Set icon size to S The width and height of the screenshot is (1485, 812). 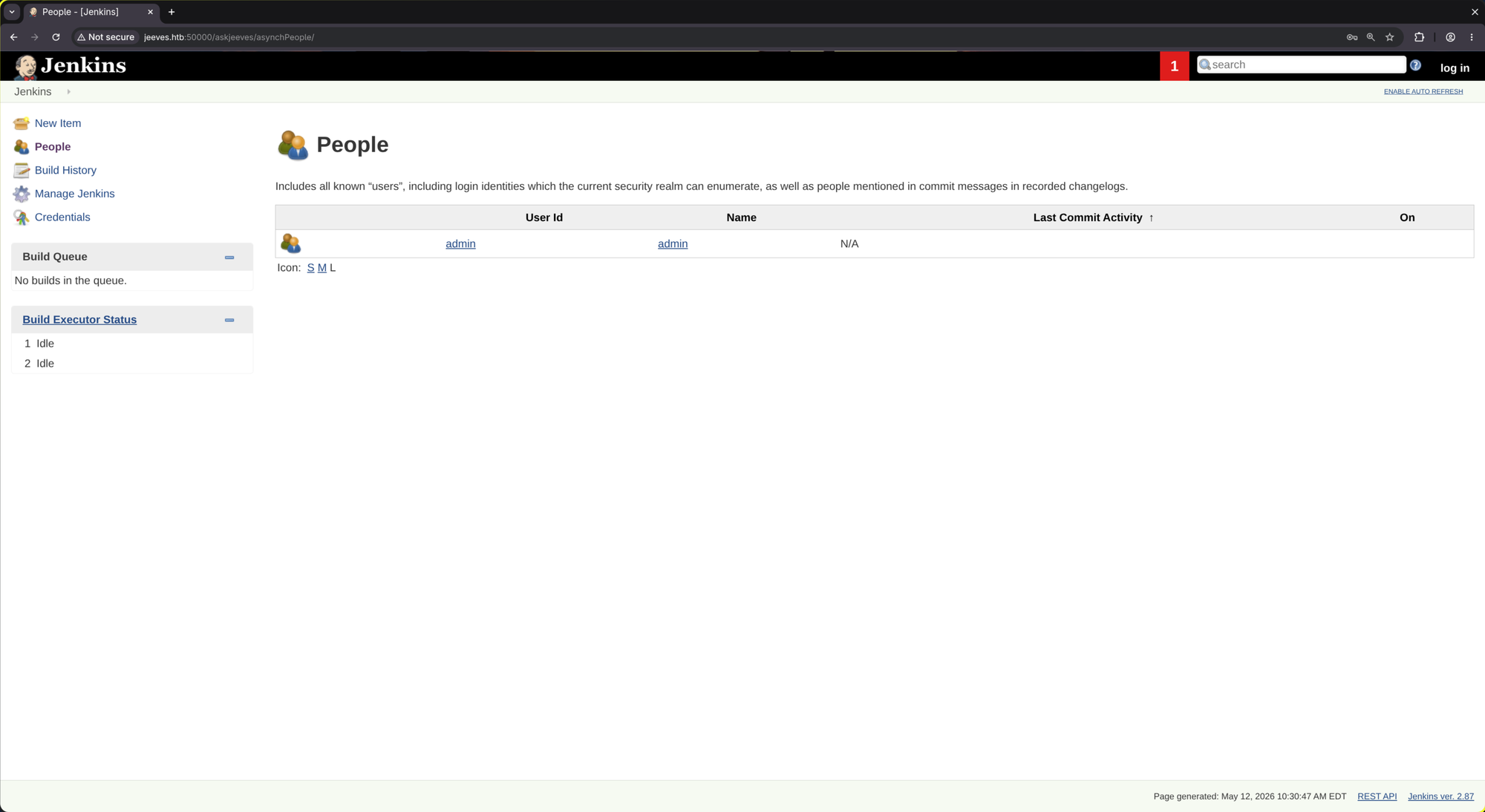[x=310, y=268]
